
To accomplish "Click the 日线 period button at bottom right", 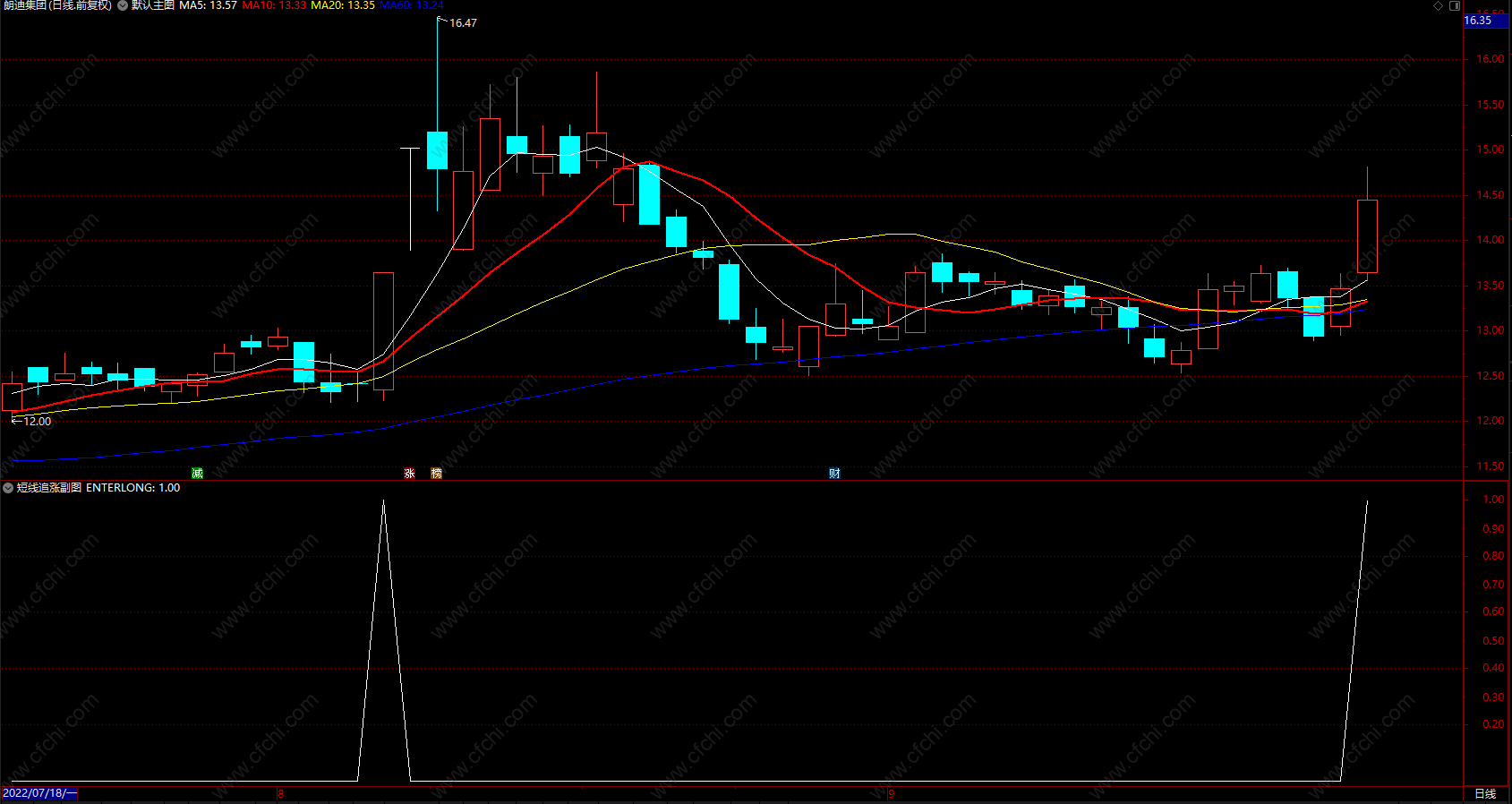I will point(1485,793).
